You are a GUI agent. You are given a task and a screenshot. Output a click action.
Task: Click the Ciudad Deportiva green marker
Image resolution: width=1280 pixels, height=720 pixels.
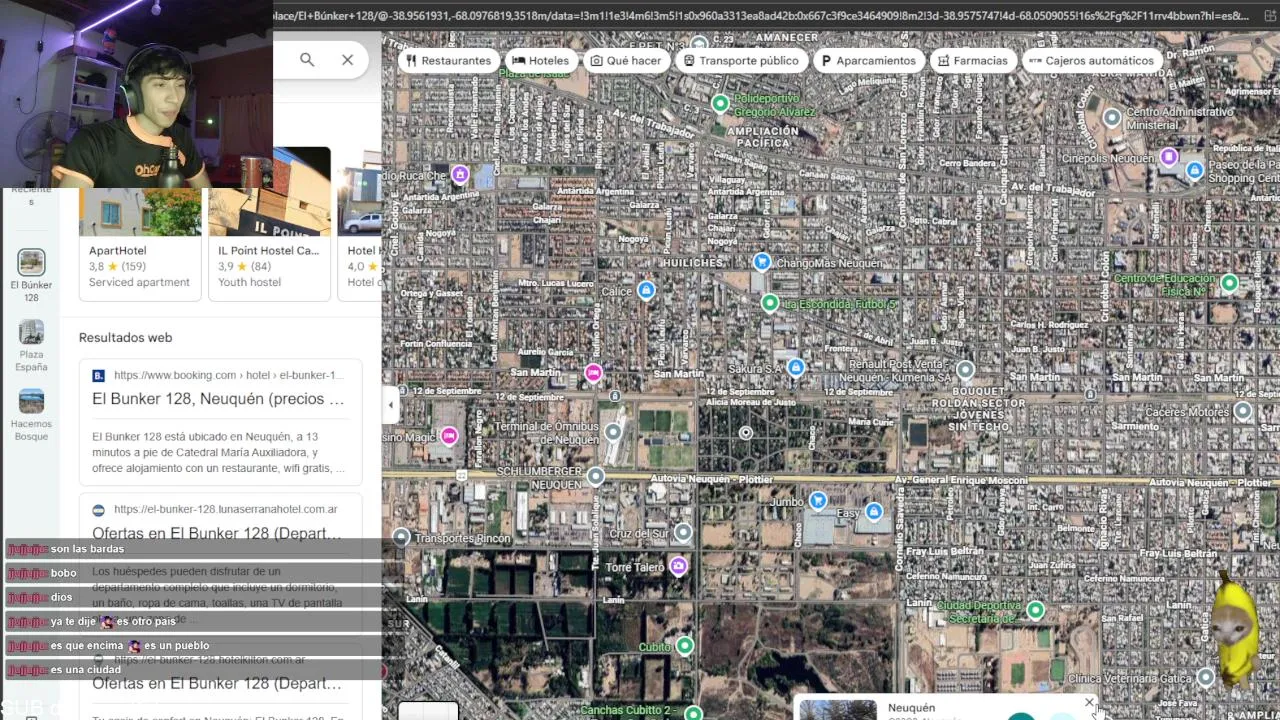[1036, 610]
